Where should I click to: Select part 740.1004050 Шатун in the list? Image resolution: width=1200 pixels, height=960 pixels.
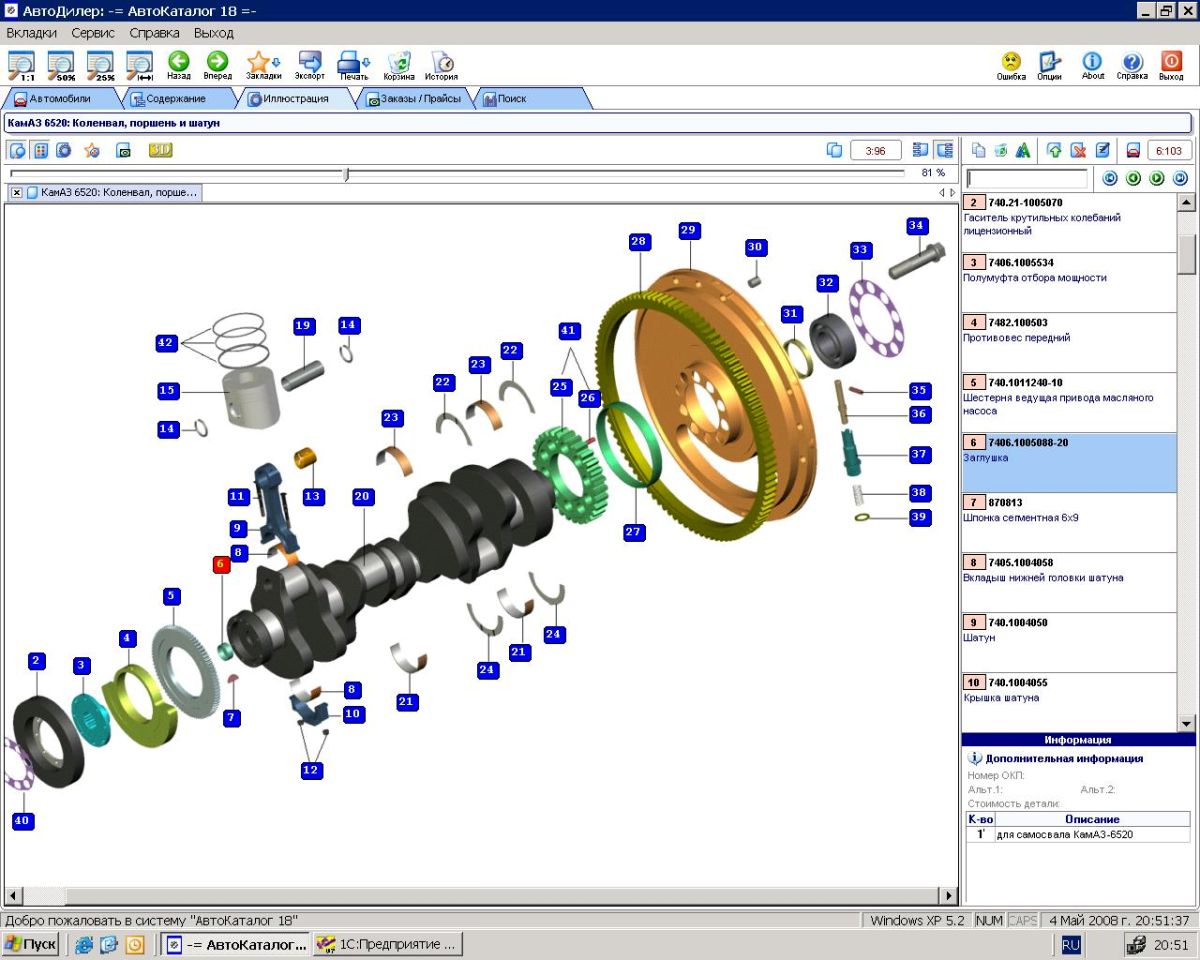pos(1069,642)
